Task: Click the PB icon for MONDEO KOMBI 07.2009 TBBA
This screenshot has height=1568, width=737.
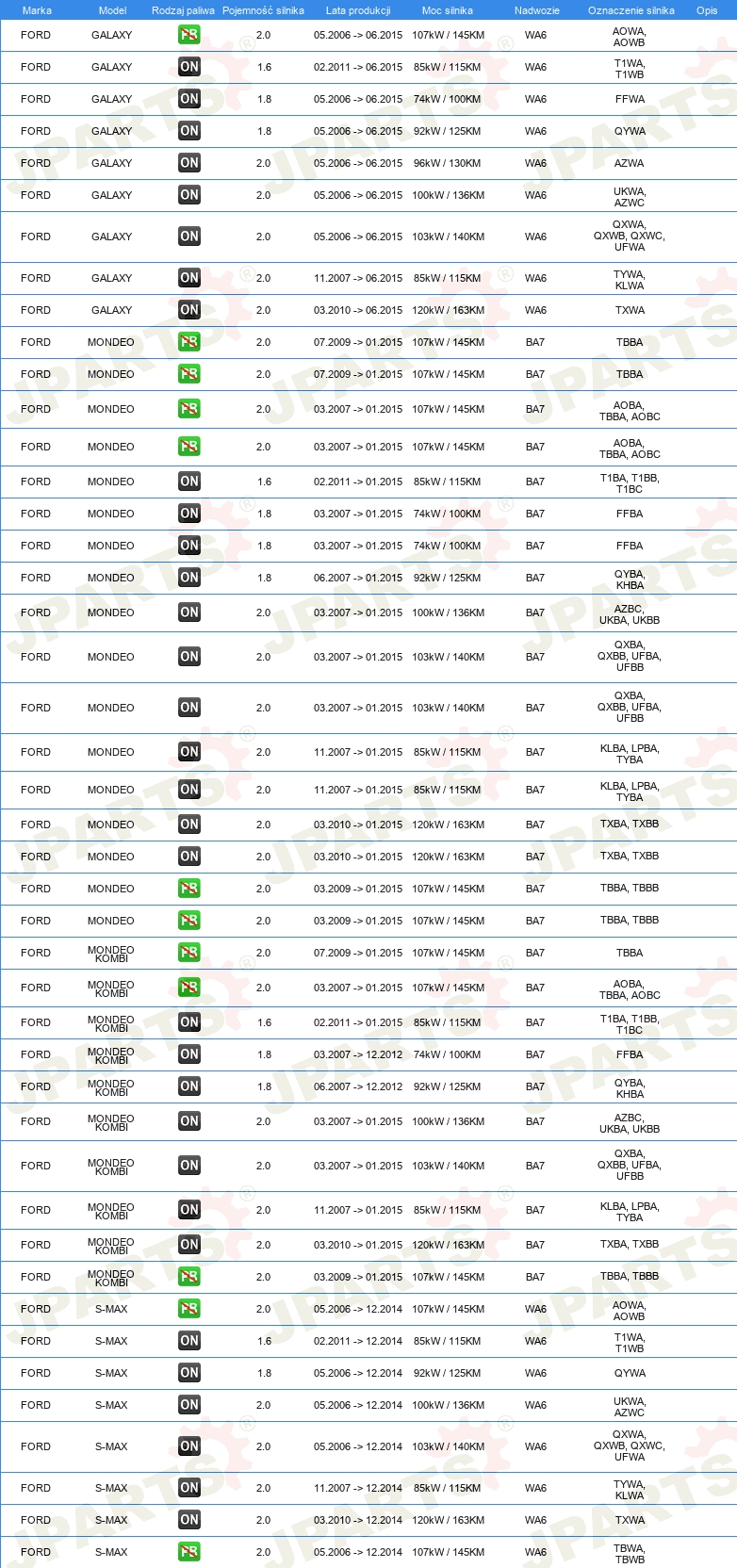Action: tap(189, 953)
